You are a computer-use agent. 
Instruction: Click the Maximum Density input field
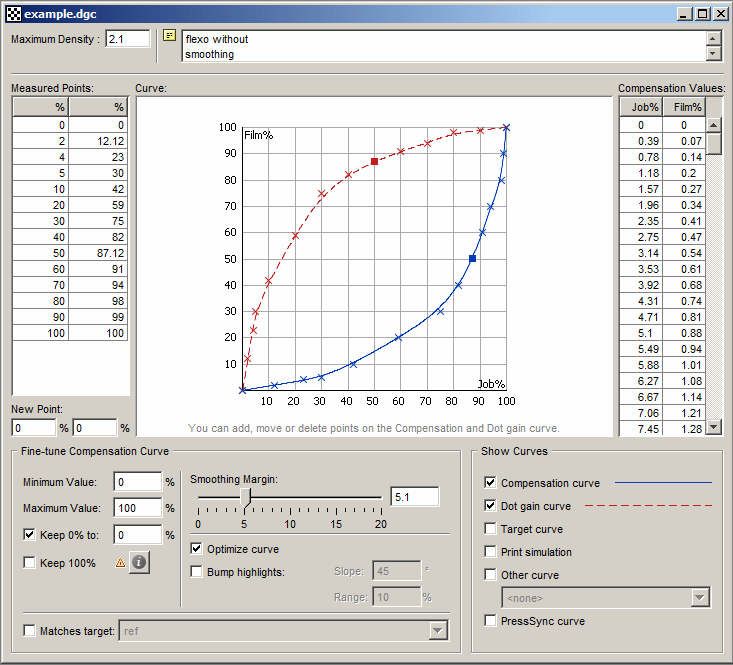point(128,39)
